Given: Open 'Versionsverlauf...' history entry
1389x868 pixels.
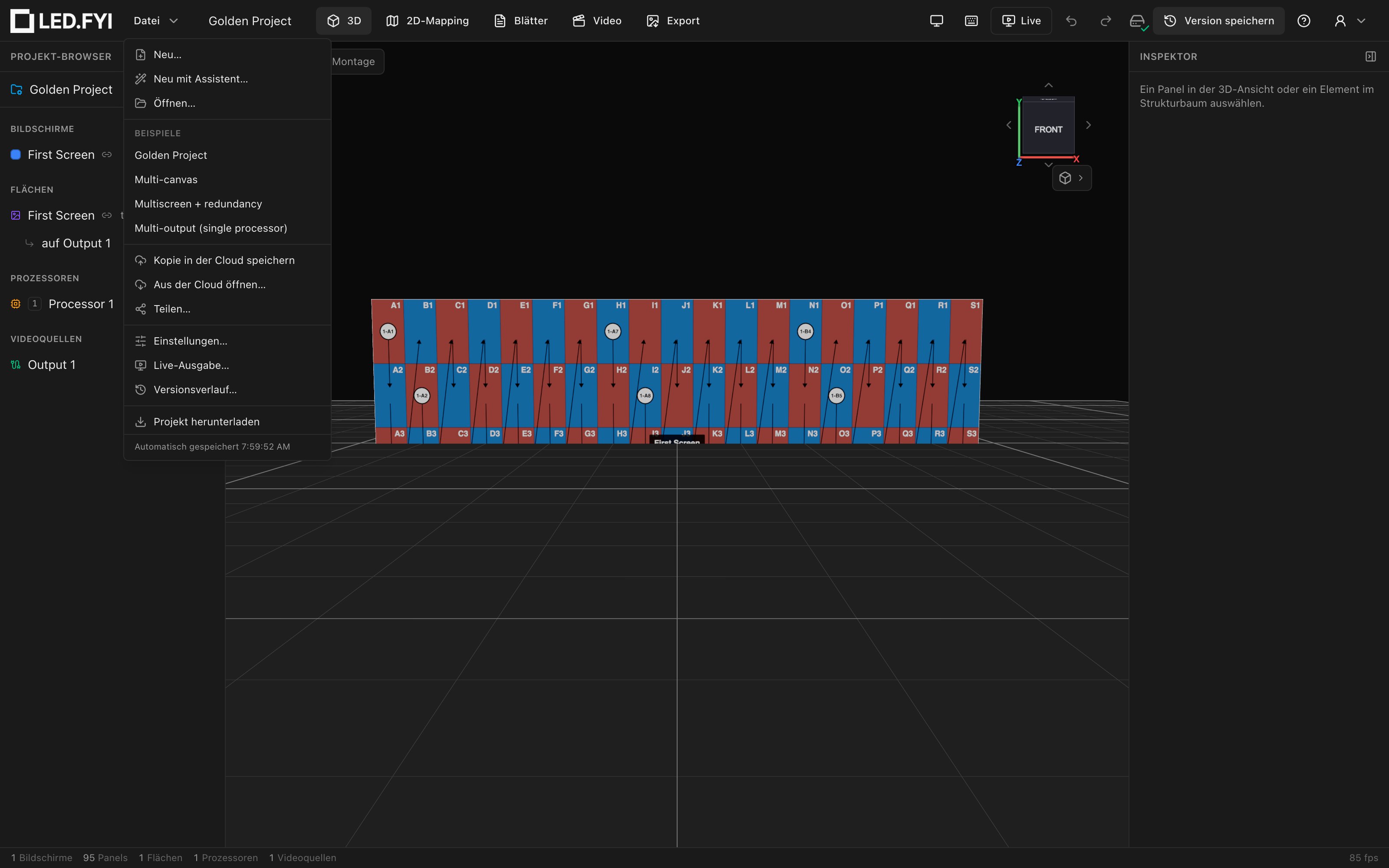Looking at the screenshot, I should click(x=227, y=390).
